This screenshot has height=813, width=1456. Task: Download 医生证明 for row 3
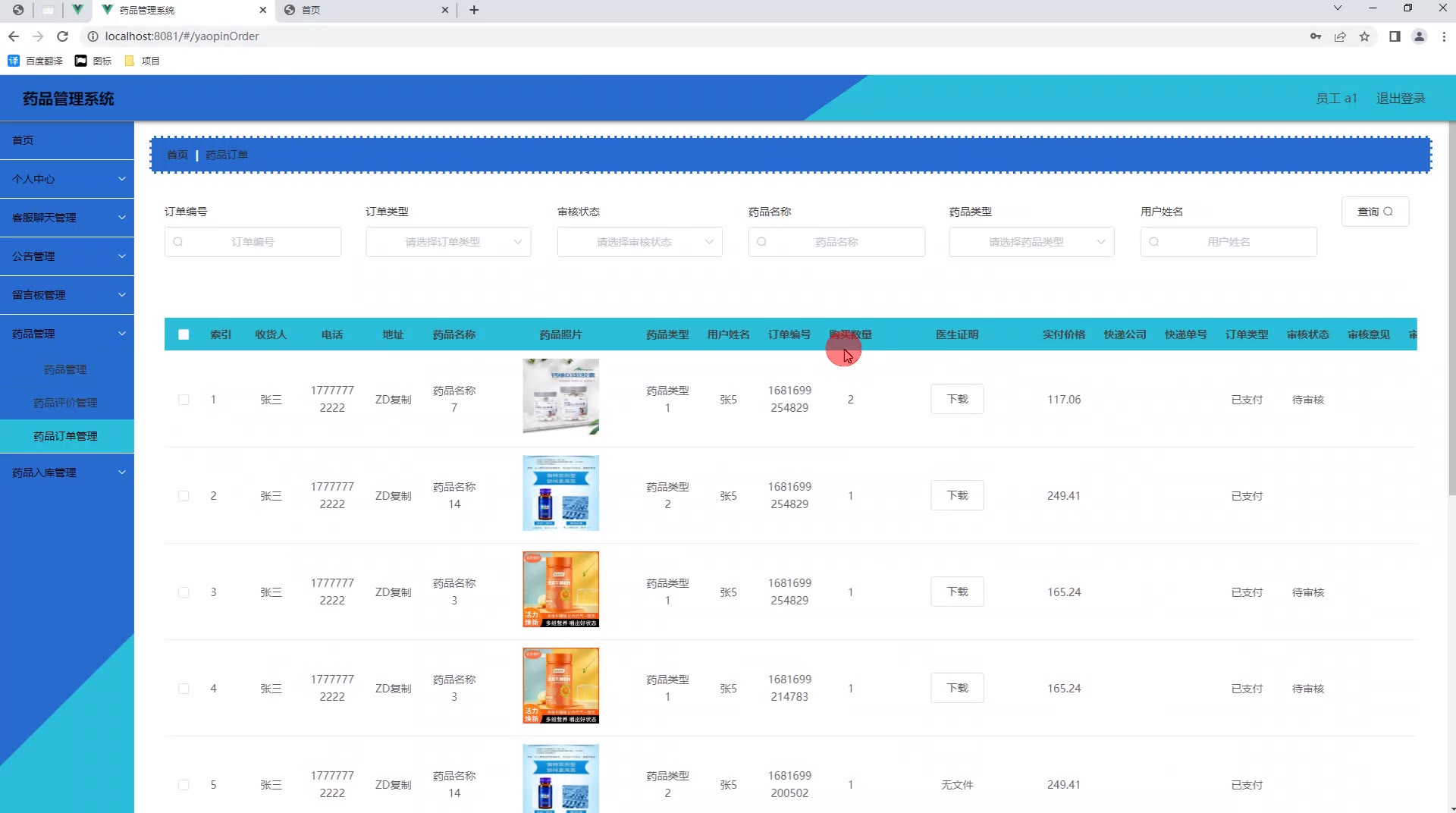pyautogui.click(x=957, y=592)
